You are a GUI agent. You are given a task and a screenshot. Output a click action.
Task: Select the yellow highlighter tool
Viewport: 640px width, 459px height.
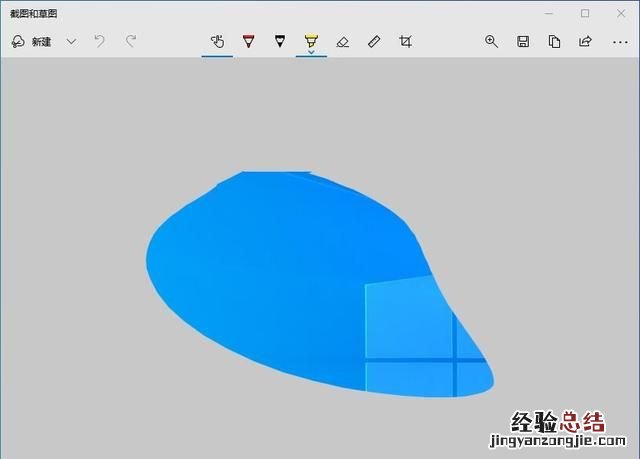pyautogui.click(x=311, y=40)
